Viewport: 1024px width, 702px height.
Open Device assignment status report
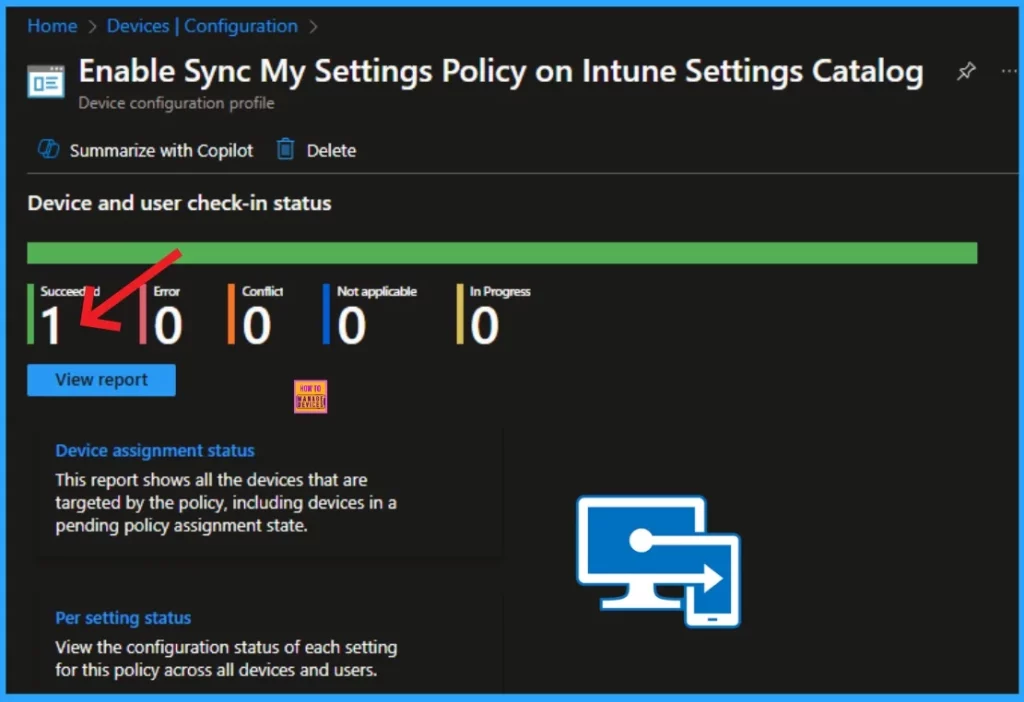pos(155,451)
